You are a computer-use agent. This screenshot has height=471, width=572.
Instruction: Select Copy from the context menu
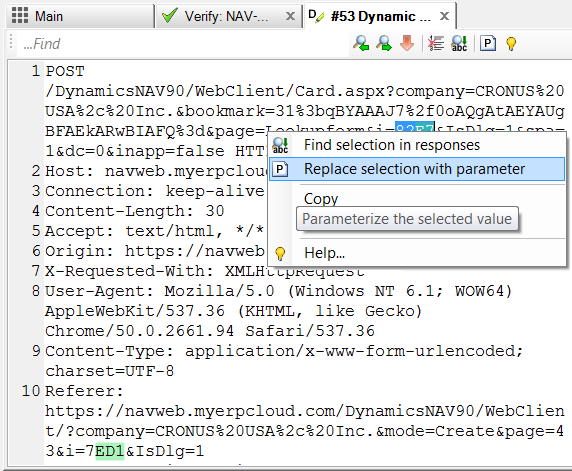tap(321, 199)
